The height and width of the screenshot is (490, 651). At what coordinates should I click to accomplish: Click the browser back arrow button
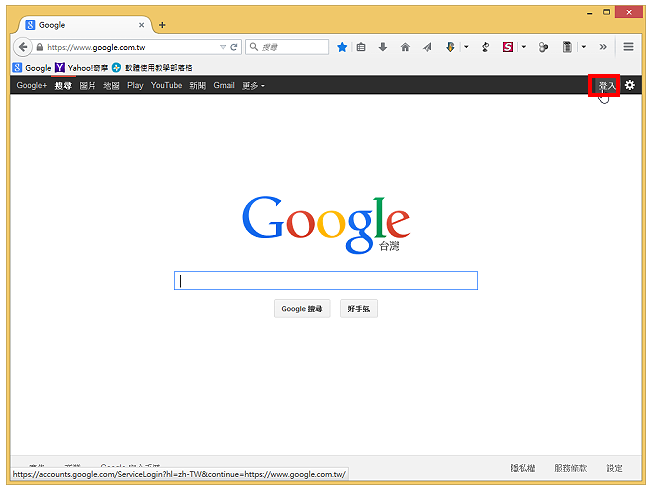coord(23,47)
